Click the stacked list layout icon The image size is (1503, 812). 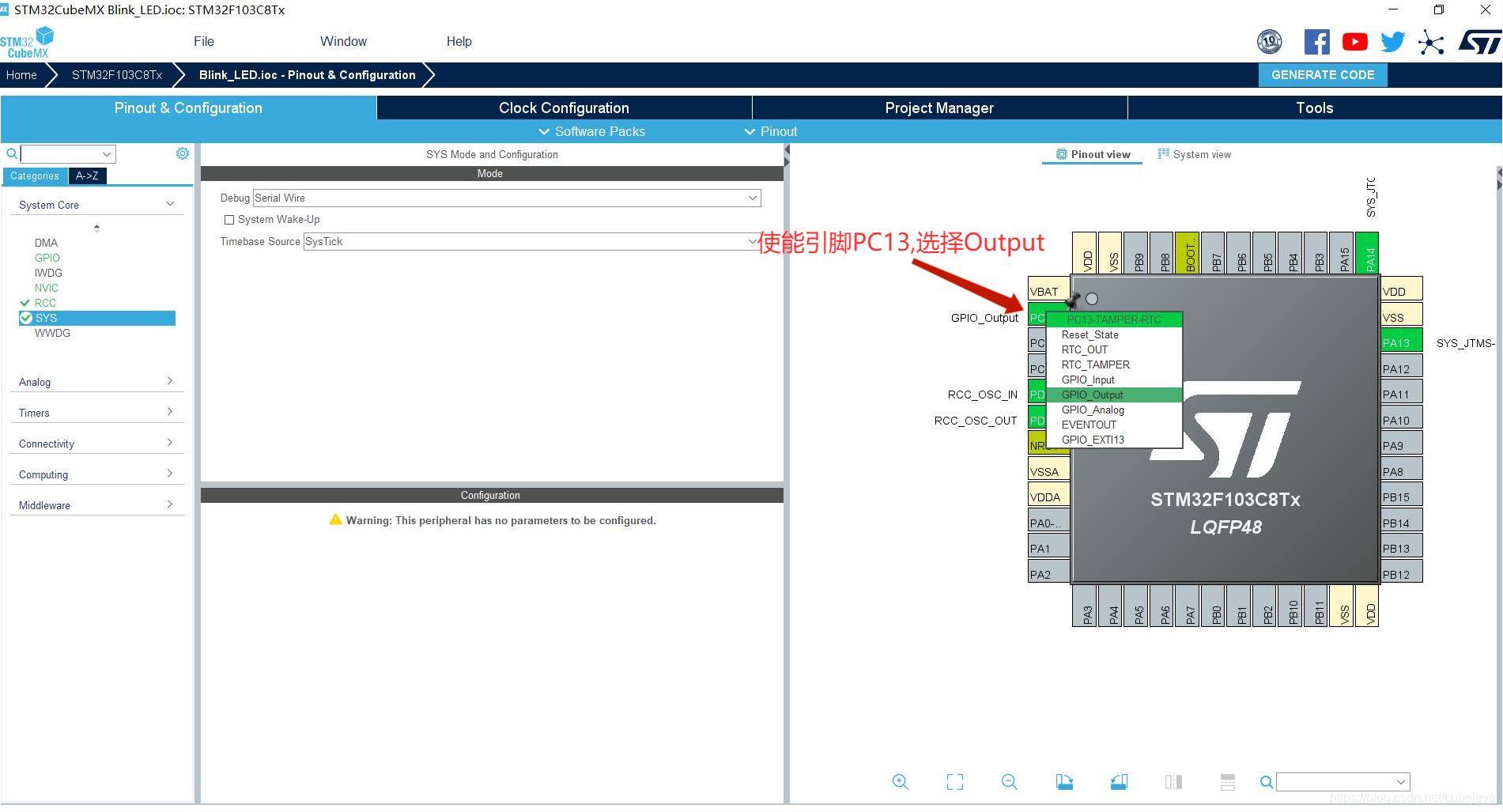tap(1227, 782)
